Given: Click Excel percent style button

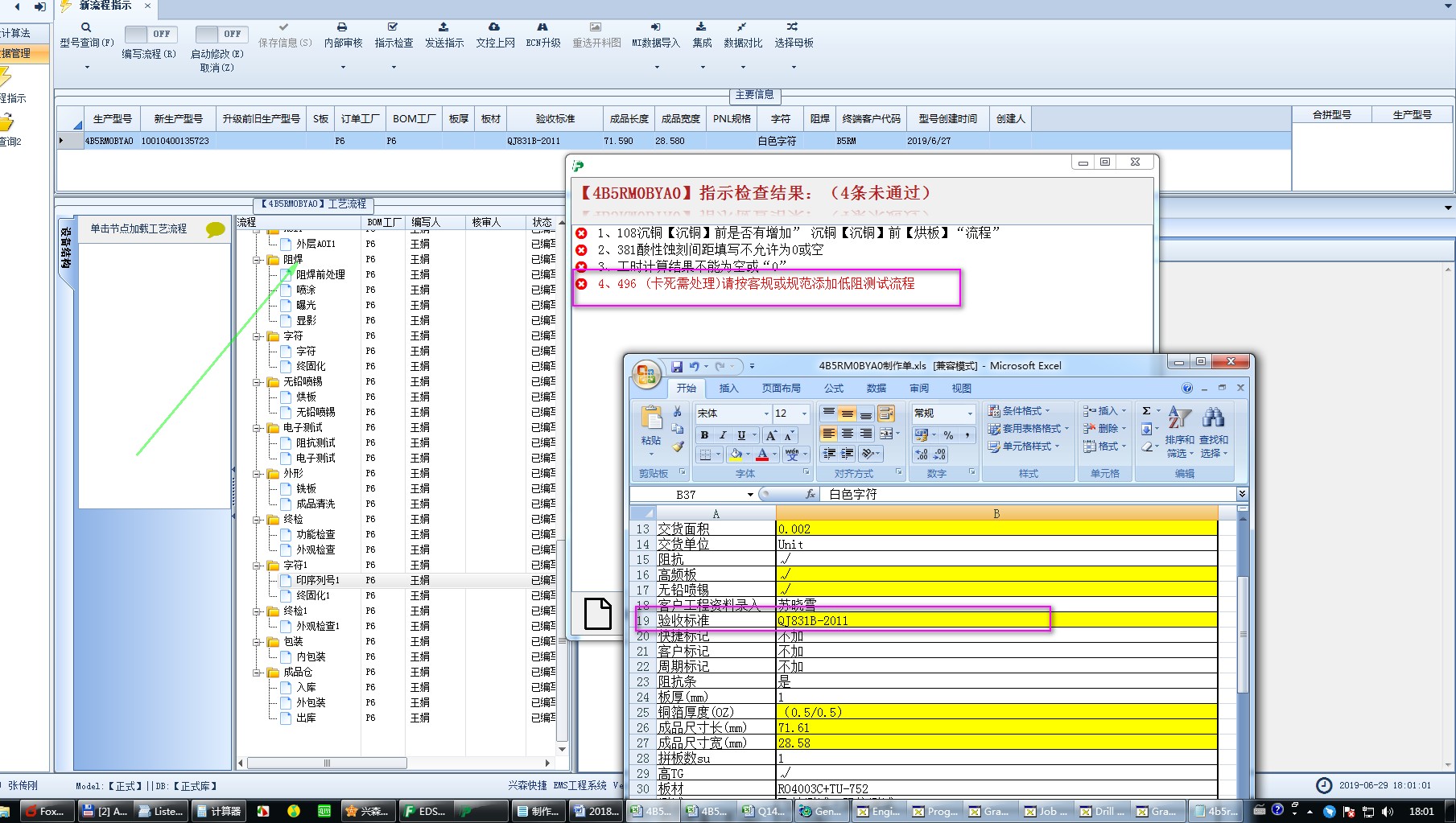Looking at the screenshot, I should point(949,435).
